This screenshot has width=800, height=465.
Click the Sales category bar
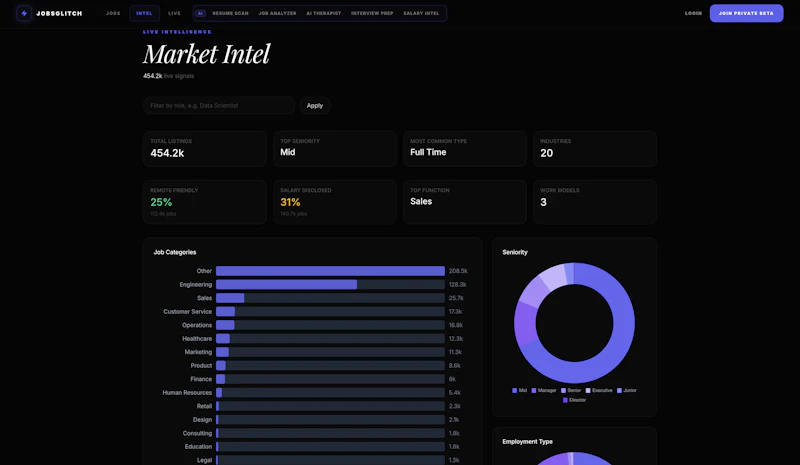(x=230, y=298)
